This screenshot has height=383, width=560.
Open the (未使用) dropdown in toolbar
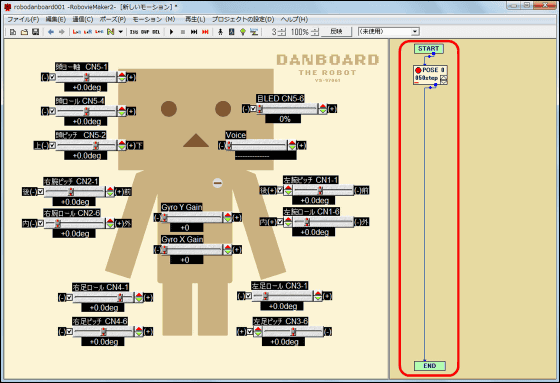coord(388,31)
